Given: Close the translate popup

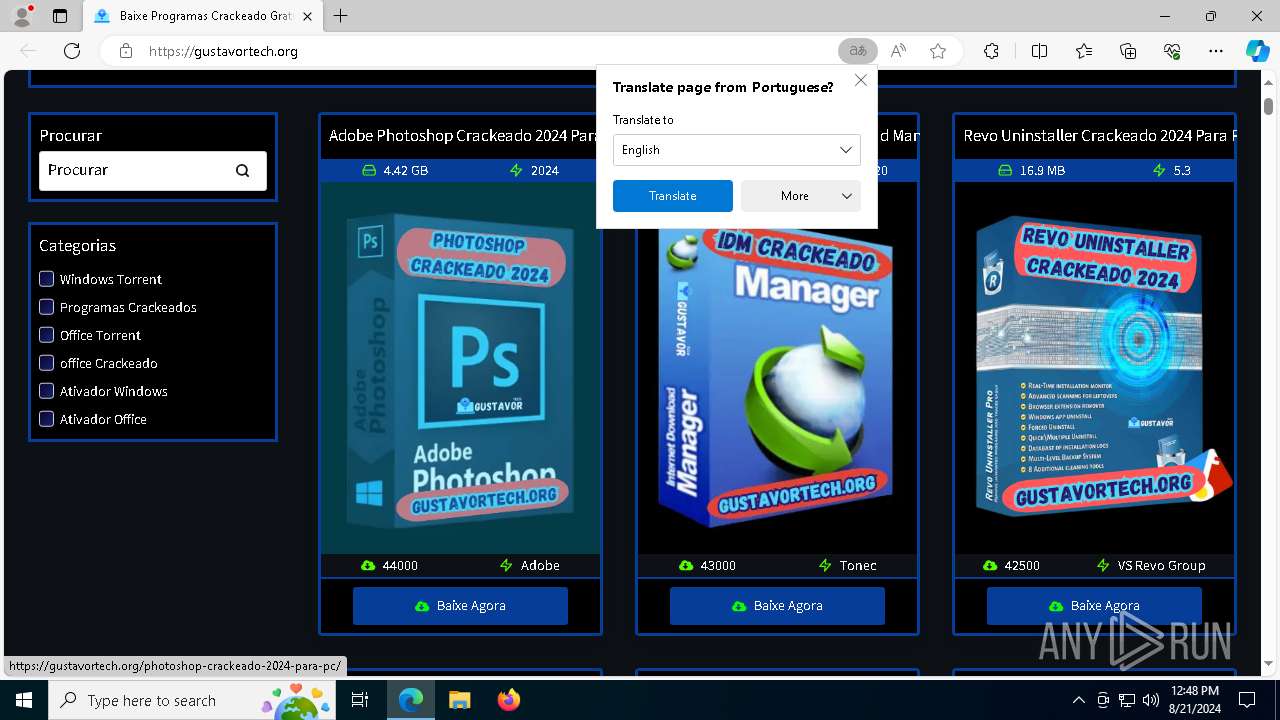Looking at the screenshot, I should point(861,80).
